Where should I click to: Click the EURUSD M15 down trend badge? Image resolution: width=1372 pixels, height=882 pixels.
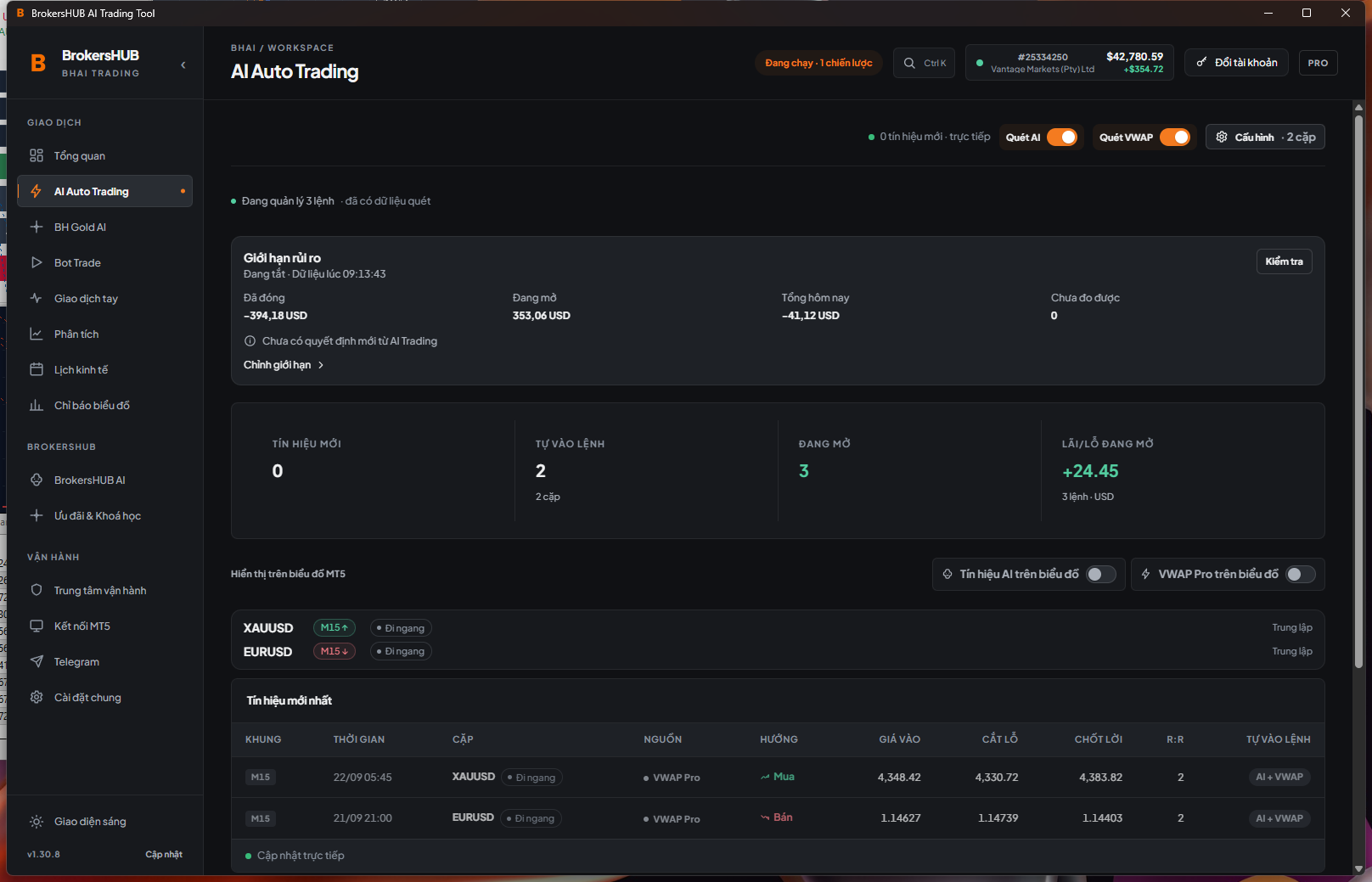pyautogui.click(x=335, y=651)
